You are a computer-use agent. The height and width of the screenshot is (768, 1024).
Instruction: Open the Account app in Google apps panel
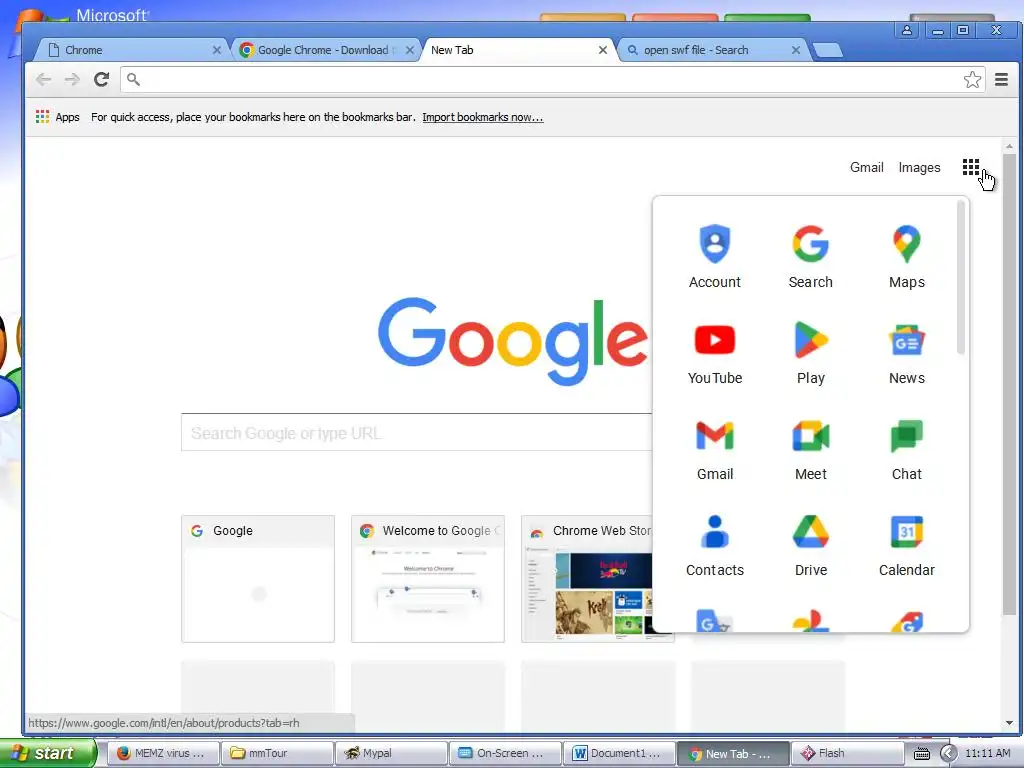coord(714,257)
